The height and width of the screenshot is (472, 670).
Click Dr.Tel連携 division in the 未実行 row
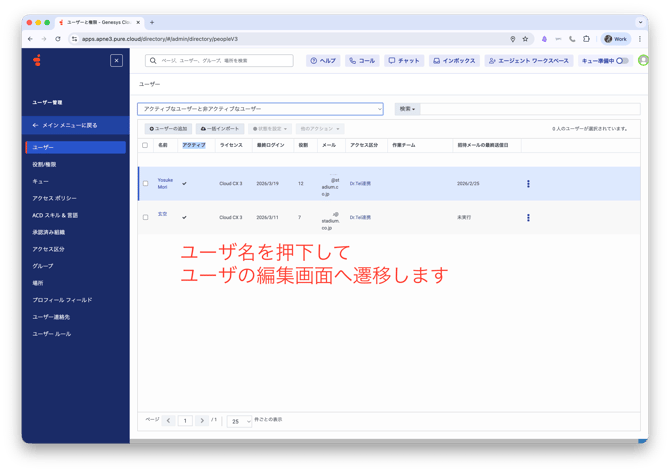360,217
